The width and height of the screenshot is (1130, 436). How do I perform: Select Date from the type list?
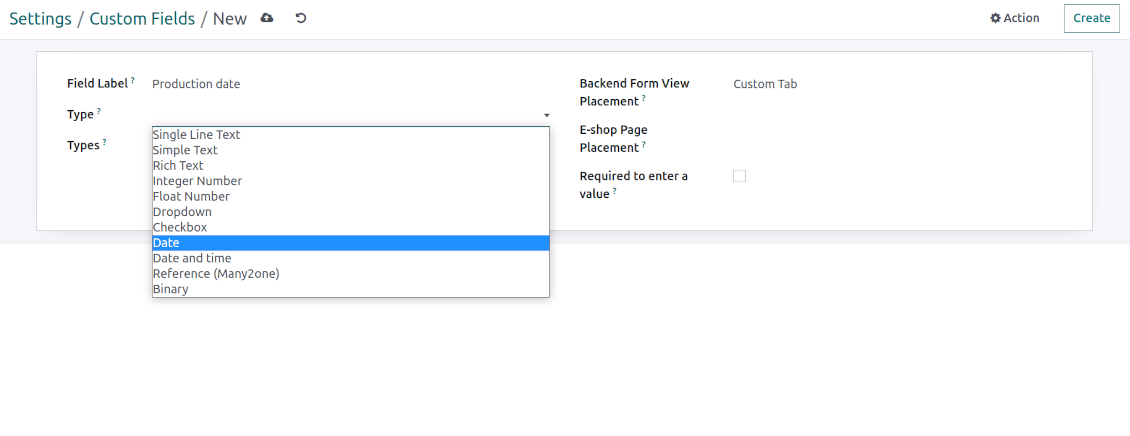point(350,243)
